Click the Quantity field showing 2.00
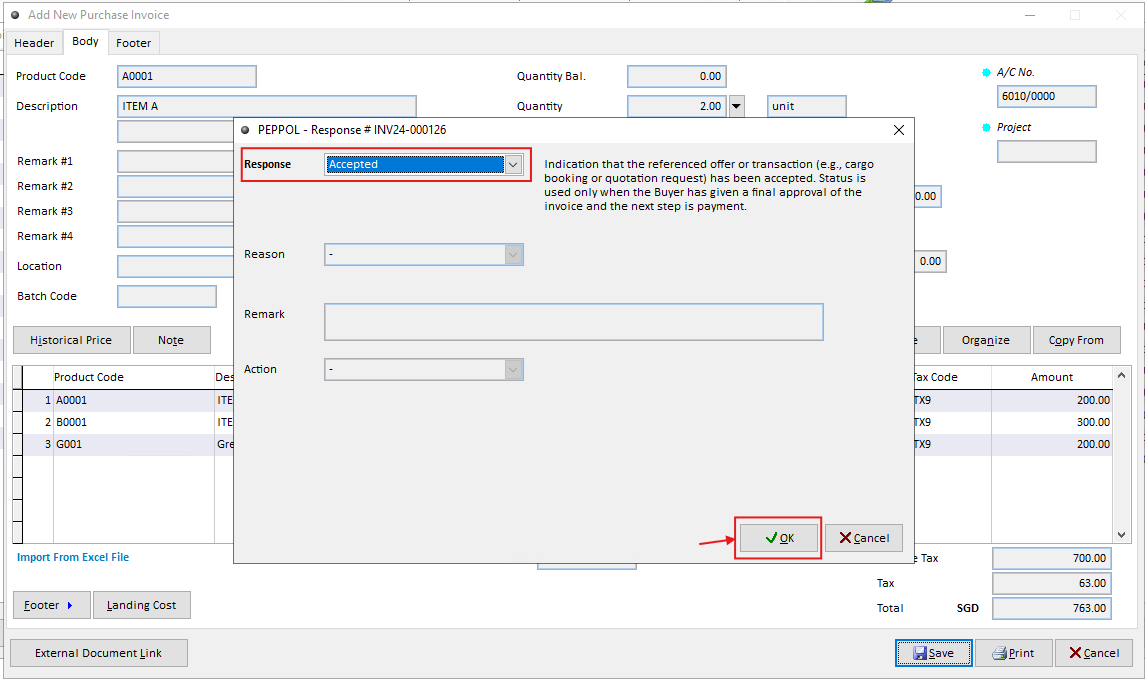The image size is (1145, 681). point(677,106)
